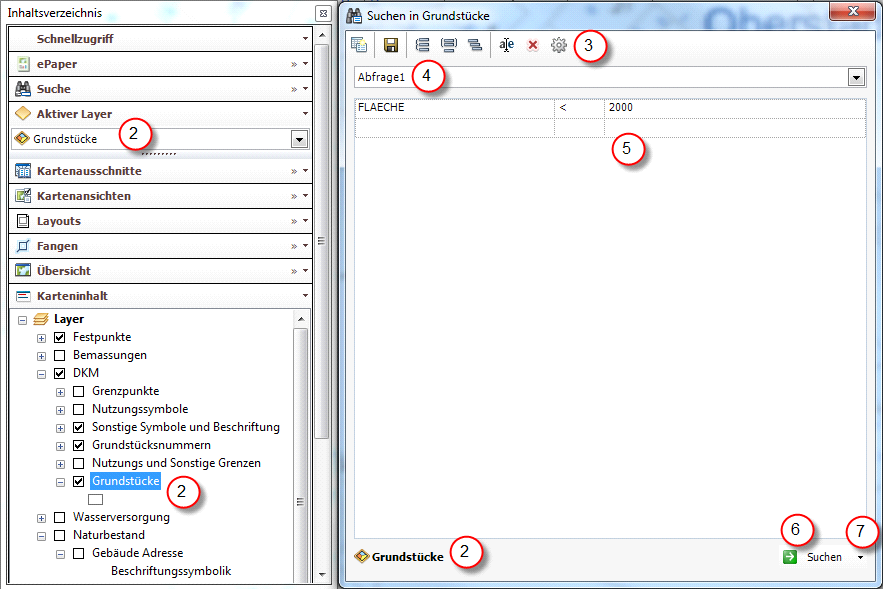This screenshot has height=589, width=883.
Task: Open the arrow menu beside Suchen
Action: (x=860, y=557)
